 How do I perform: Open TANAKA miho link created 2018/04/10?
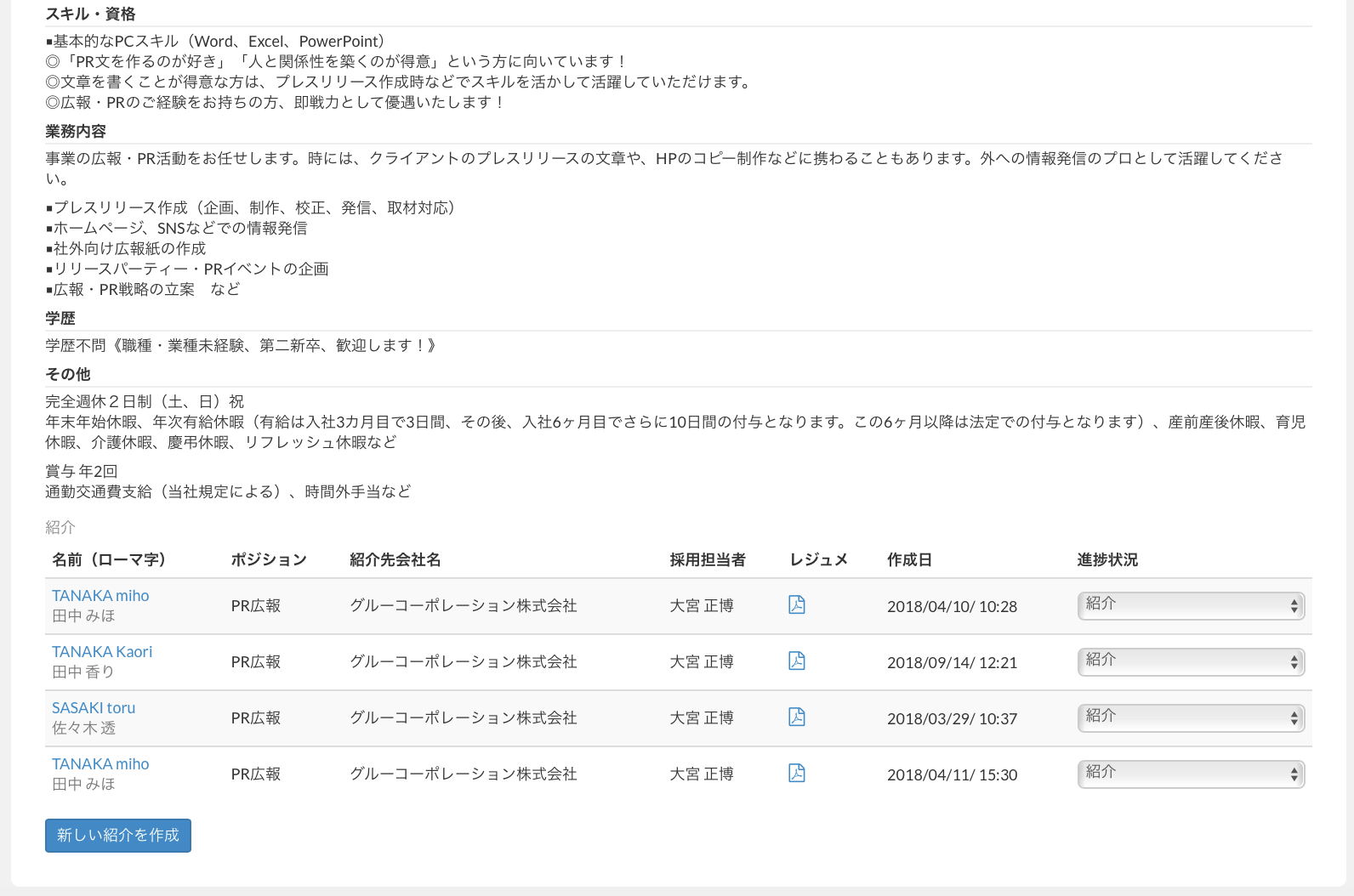[100, 596]
